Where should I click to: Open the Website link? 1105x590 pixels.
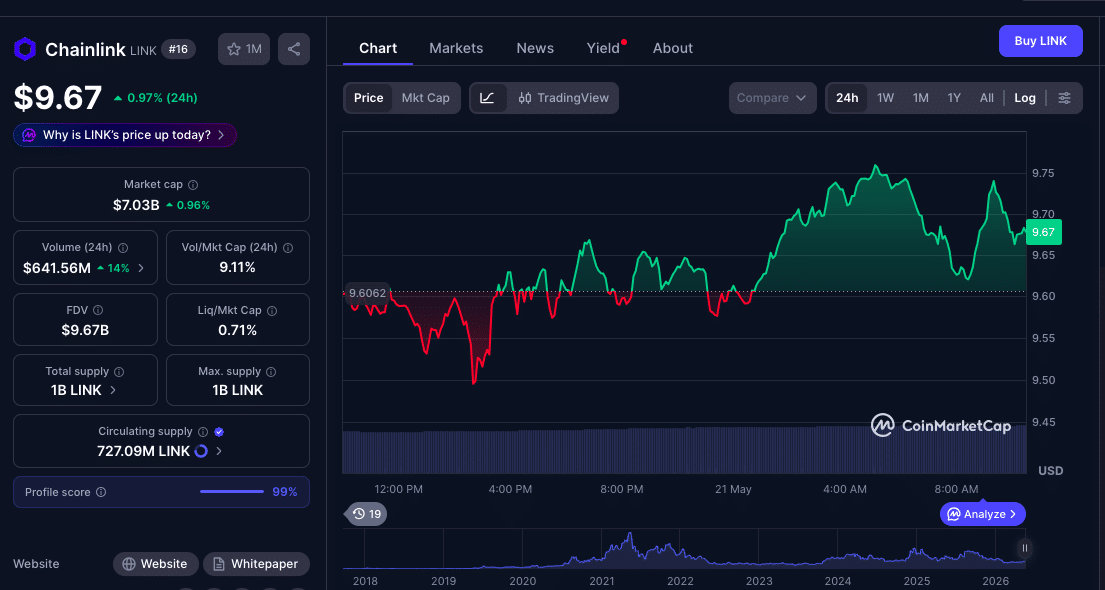click(x=155, y=564)
